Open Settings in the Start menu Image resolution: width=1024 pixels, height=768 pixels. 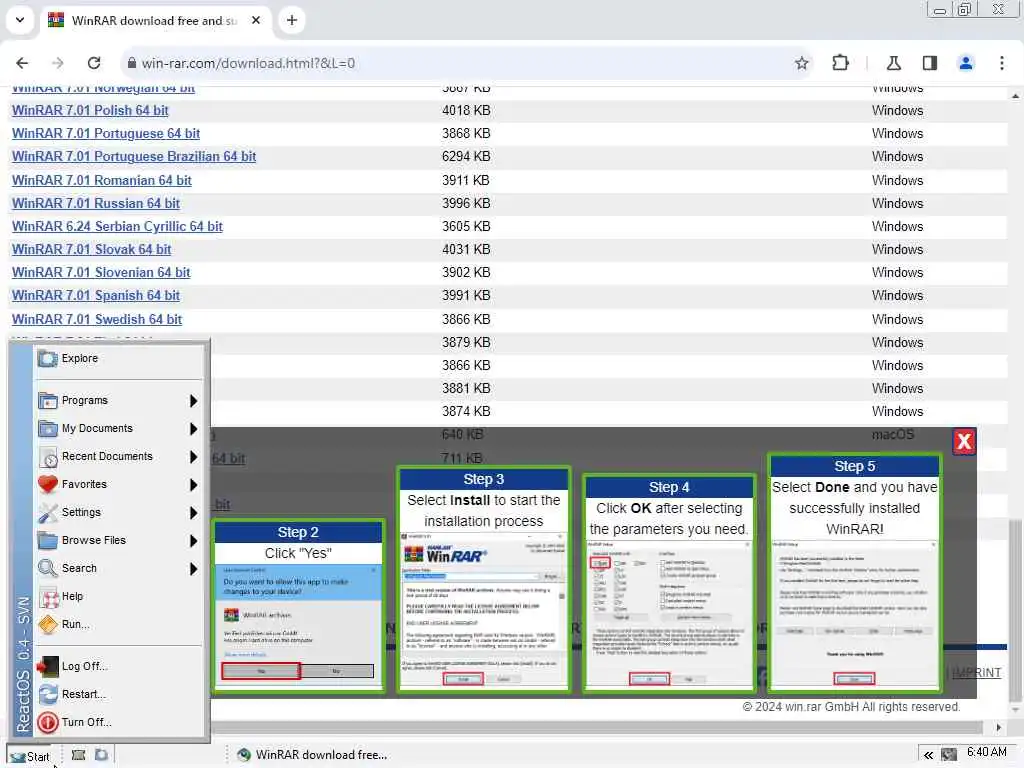click(119, 513)
